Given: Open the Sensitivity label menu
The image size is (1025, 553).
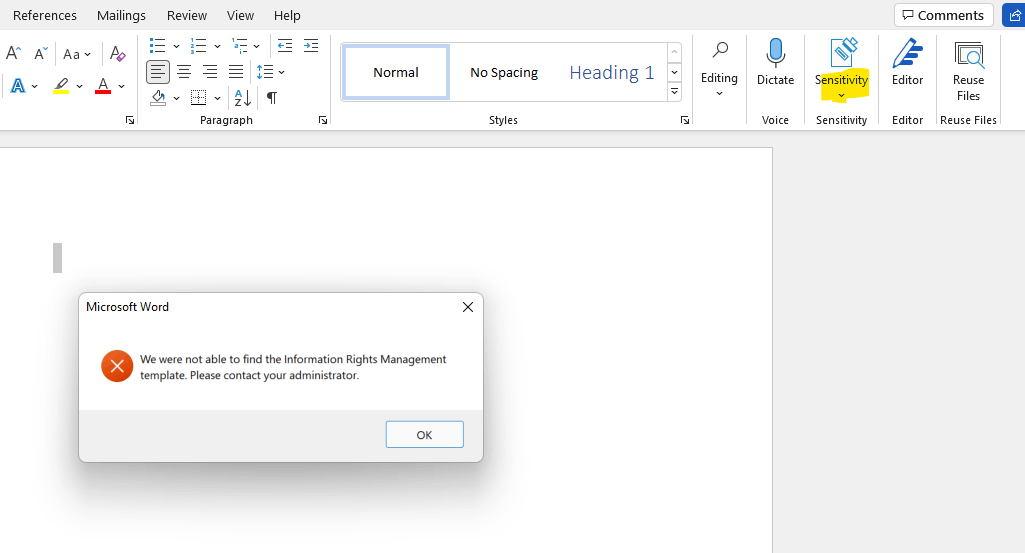Looking at the screenshot, I should [841, 69].
